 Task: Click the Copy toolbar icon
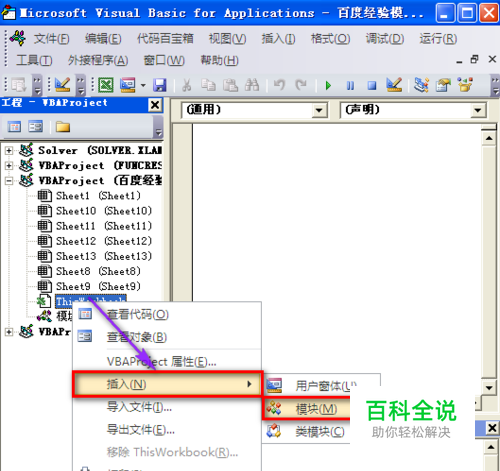click(208, 85)
